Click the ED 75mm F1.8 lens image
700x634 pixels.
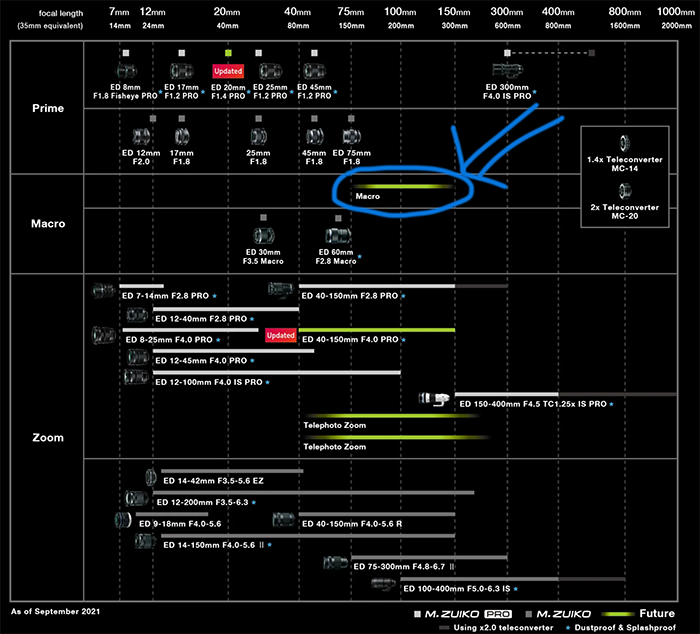pos(351,135)
